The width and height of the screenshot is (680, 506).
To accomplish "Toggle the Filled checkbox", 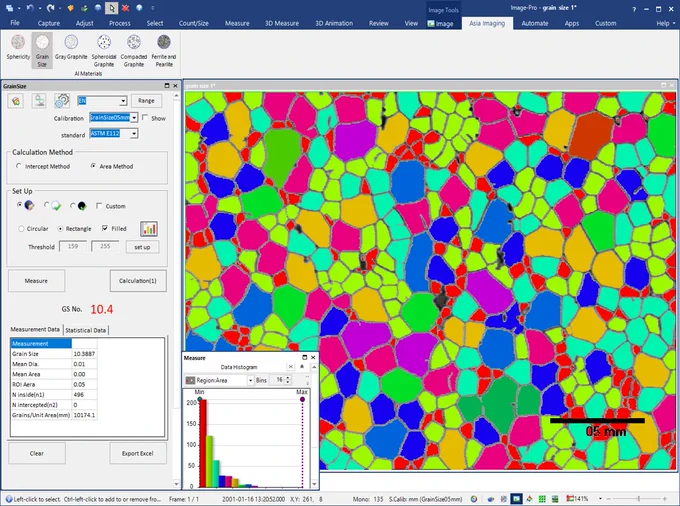I will [x=105, y=228].
